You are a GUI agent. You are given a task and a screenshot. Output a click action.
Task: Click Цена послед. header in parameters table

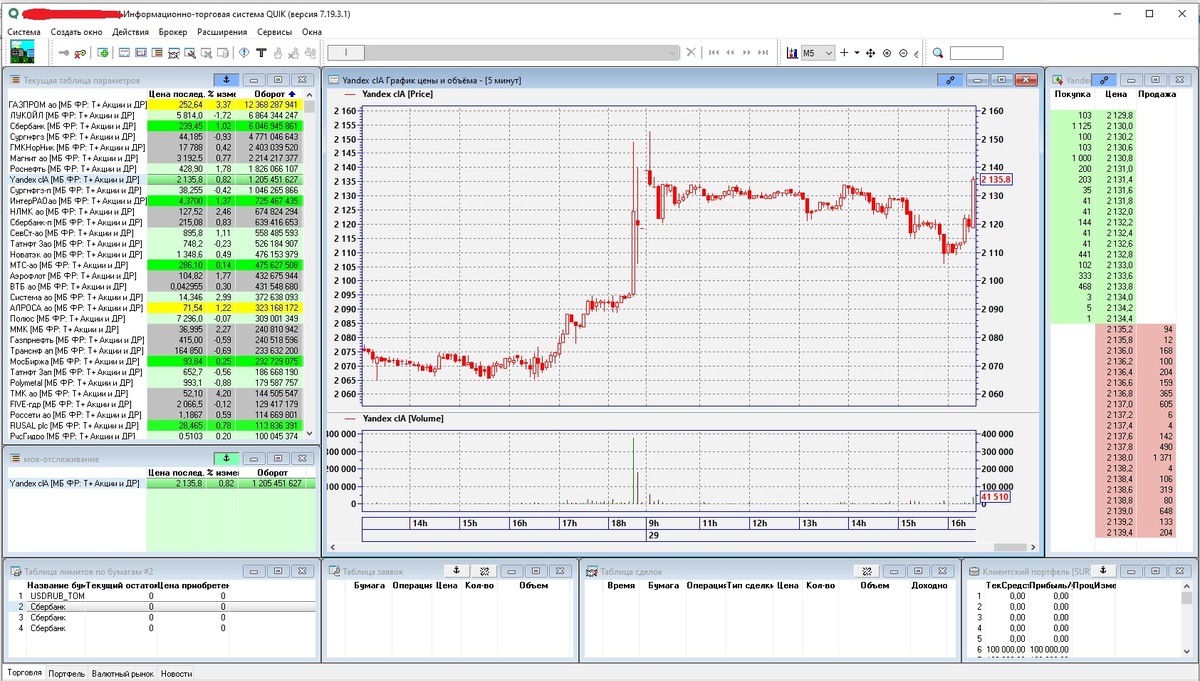[176, 94]
